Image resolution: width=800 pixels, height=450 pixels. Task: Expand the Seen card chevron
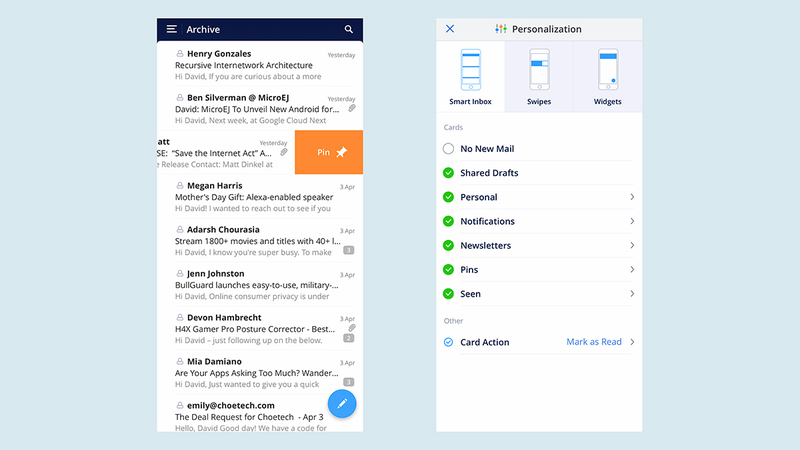632,294
